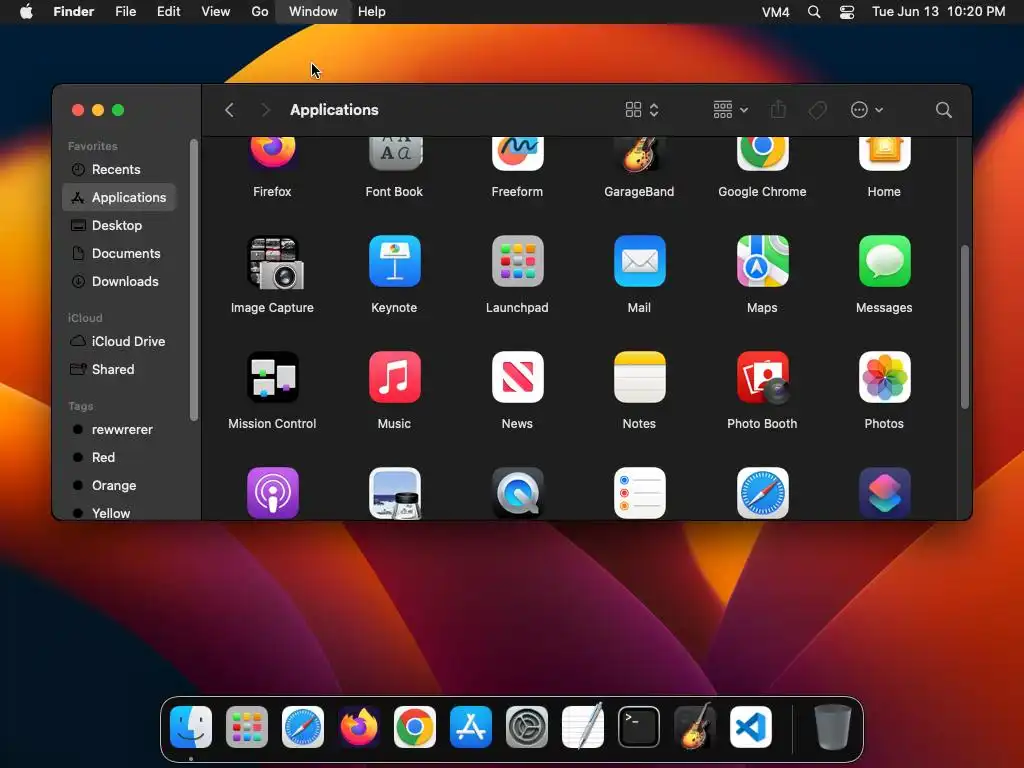
Task: Open Visual Studio Code in the Dock
Action: pyautogui.click(x=750, y=727)
